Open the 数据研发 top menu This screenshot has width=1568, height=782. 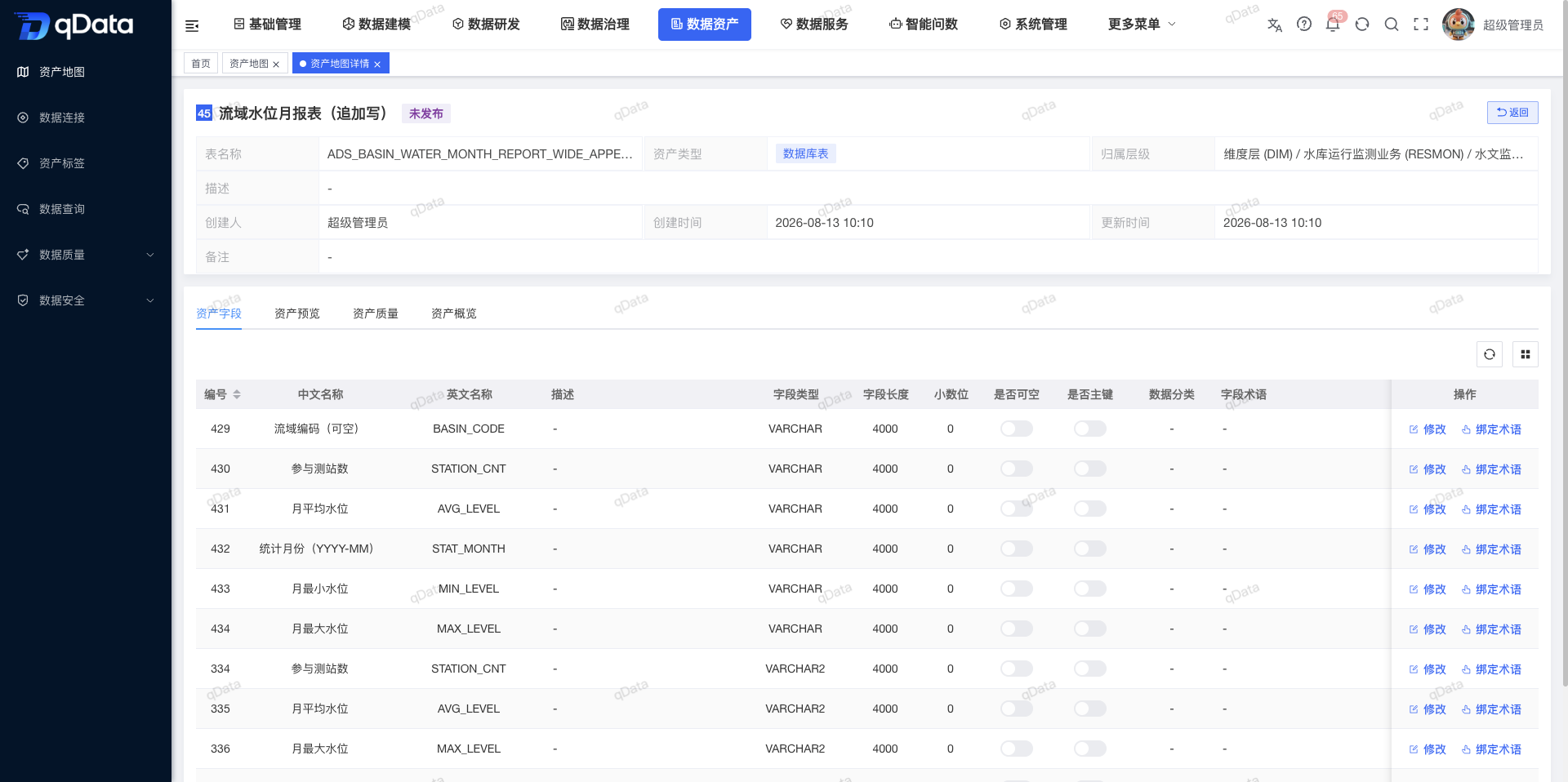[x=486, y=24]
